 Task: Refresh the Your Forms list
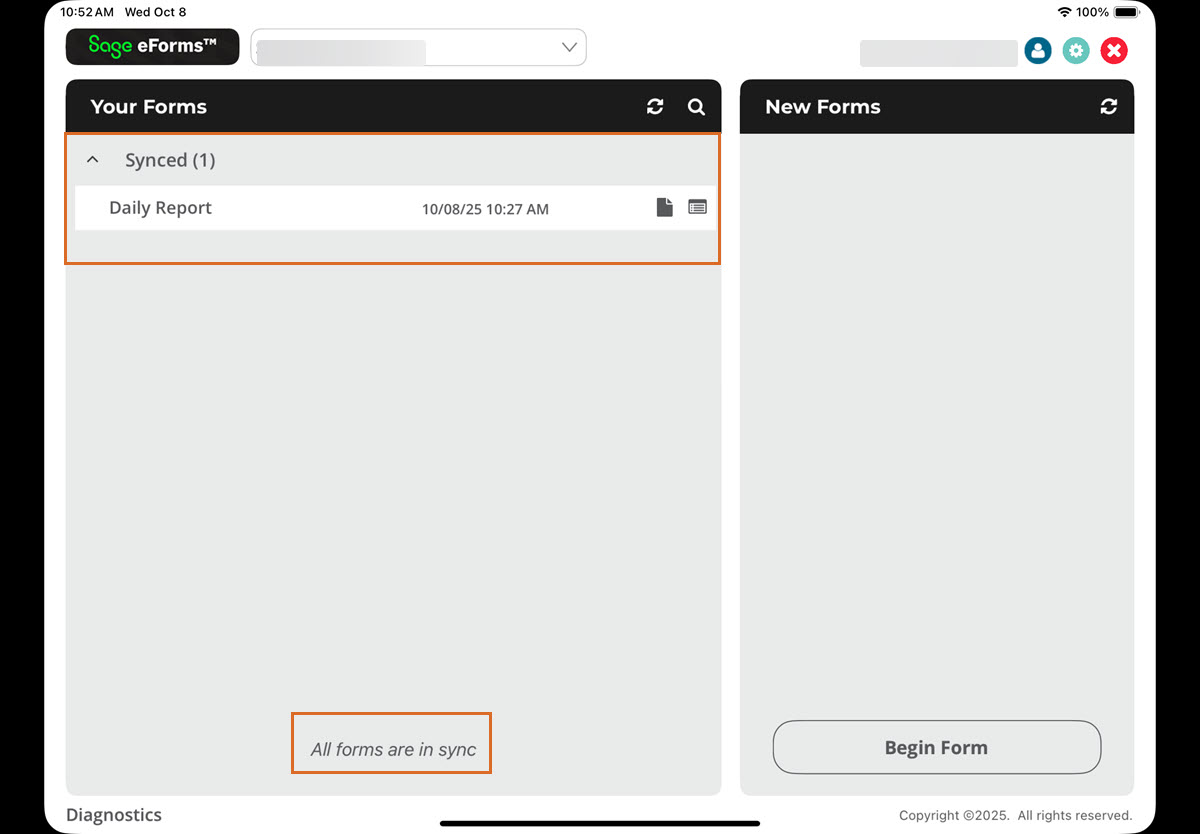(x=655, y=107)
